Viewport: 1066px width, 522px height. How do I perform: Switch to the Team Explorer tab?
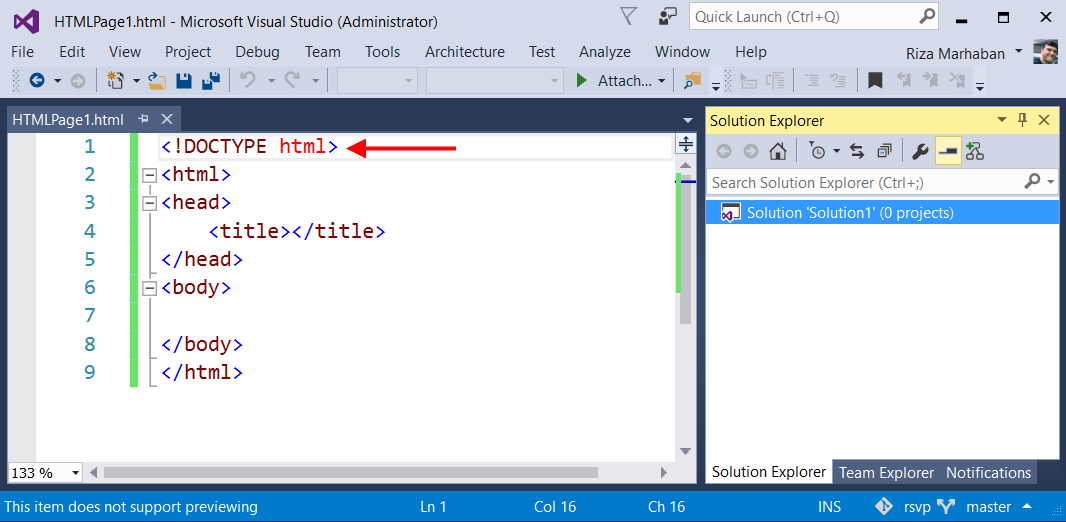pos(886,472)
